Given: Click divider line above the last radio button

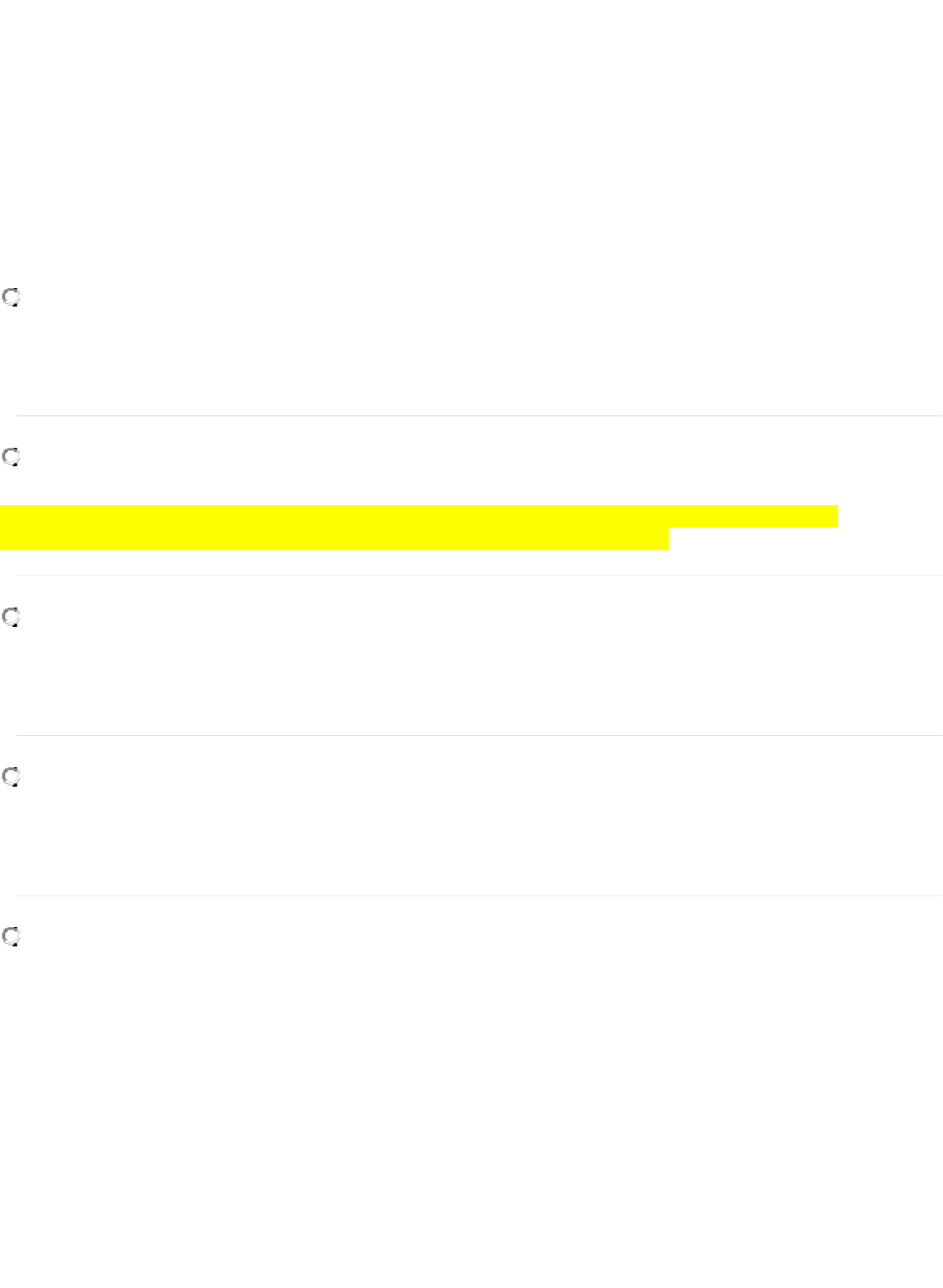Looking at the screenshot, I should coord(478,896).
